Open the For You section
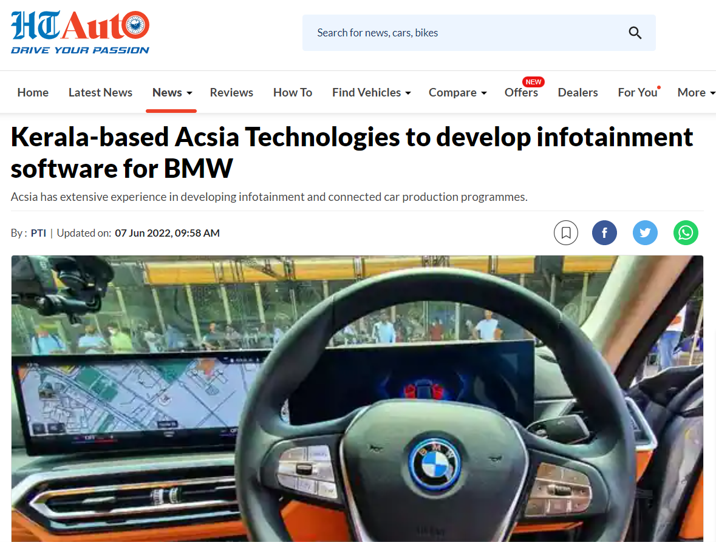716x542 pixels. (x=637, y=93)
